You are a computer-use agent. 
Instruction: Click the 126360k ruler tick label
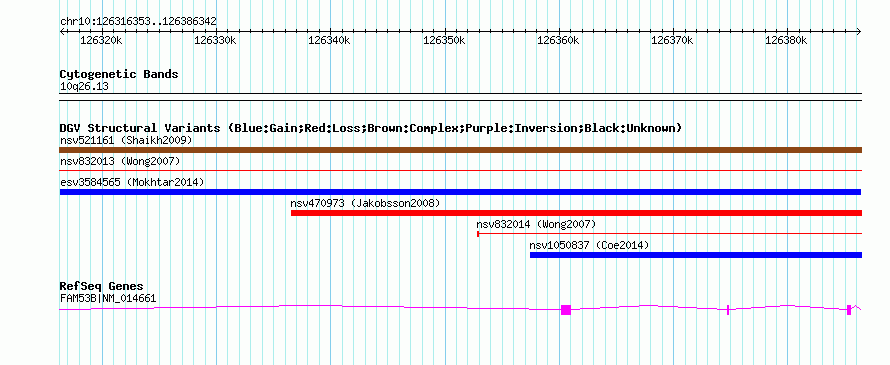pos(559,40)
